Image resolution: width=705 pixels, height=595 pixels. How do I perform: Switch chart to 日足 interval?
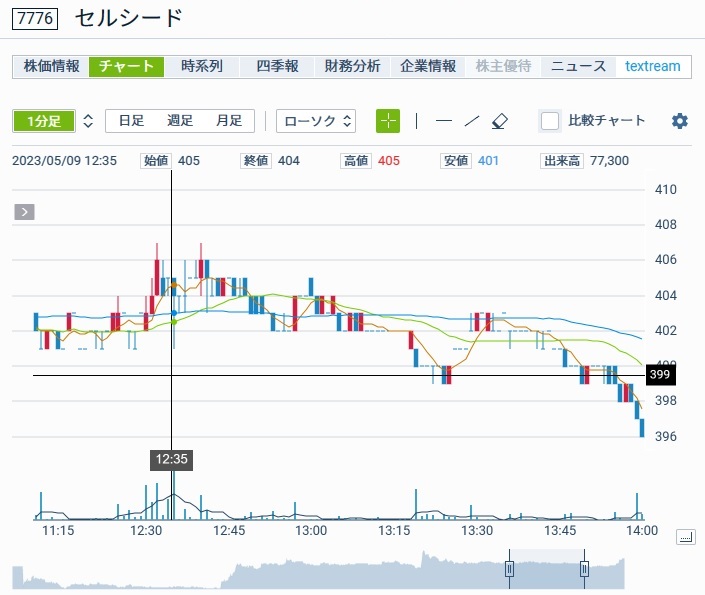(x=131, y=121)
